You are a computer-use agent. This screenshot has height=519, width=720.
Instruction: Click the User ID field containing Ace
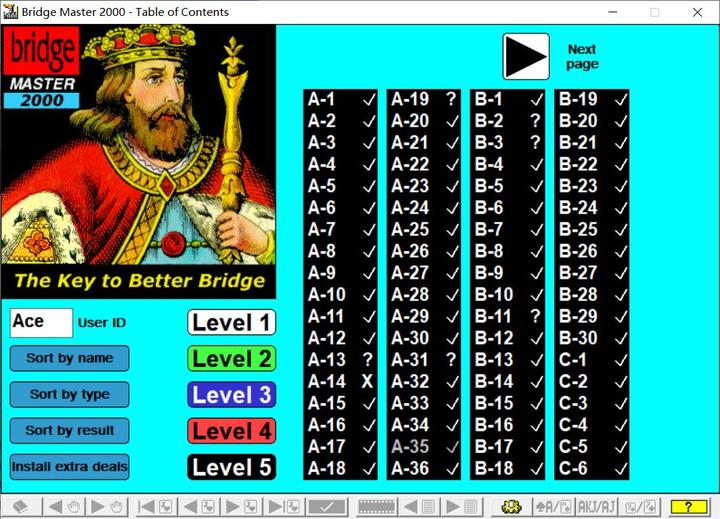[x=41, y=322]
